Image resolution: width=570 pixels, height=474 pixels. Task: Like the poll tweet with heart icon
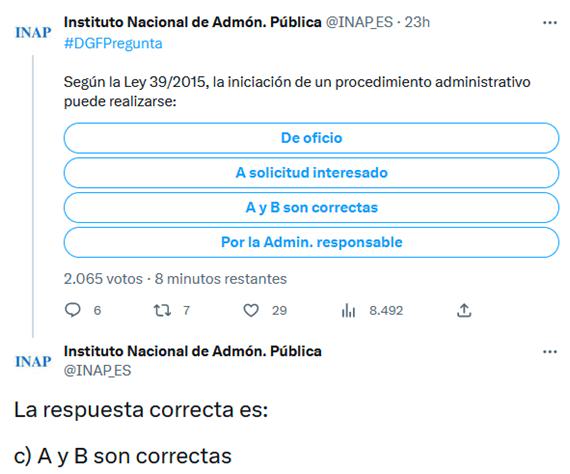tap(251, 310)
